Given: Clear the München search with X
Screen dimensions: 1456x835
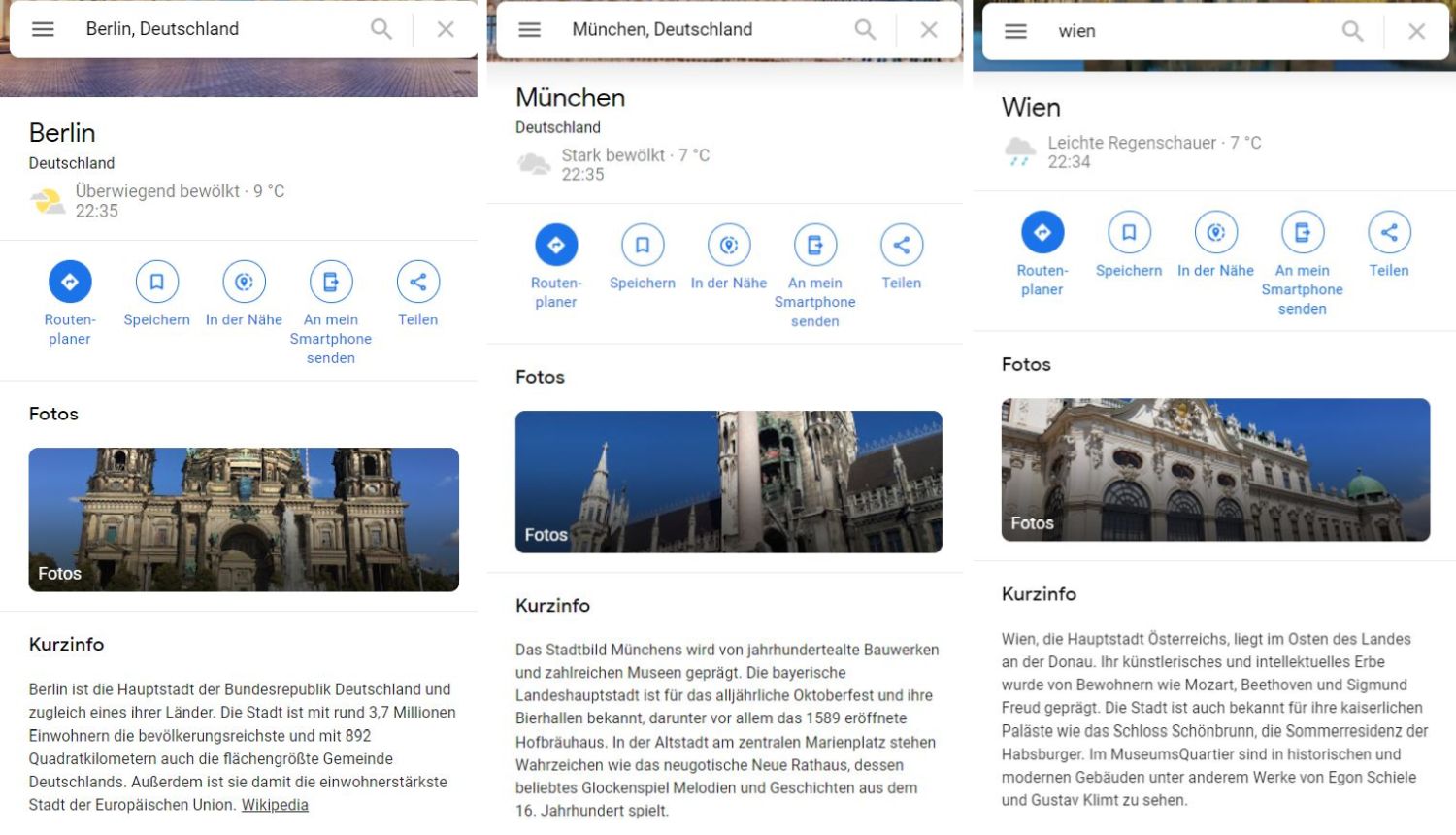Looking at the screenshot, I should pos(929,30).
